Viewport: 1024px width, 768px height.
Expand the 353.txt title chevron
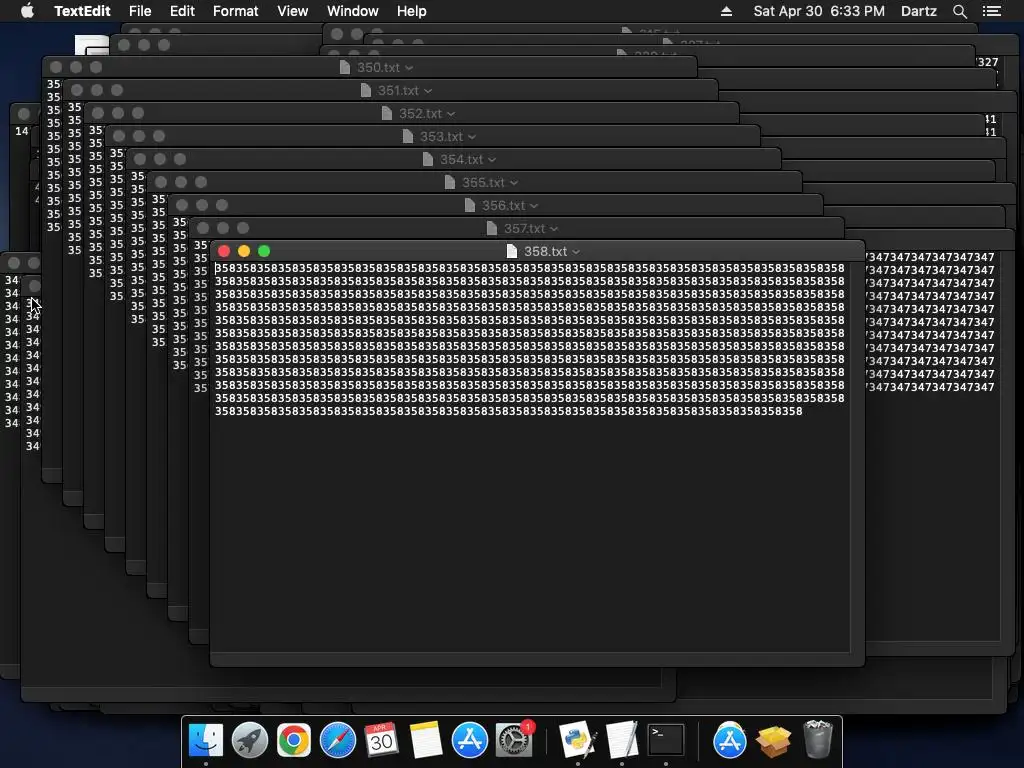(x=472, y=137)
